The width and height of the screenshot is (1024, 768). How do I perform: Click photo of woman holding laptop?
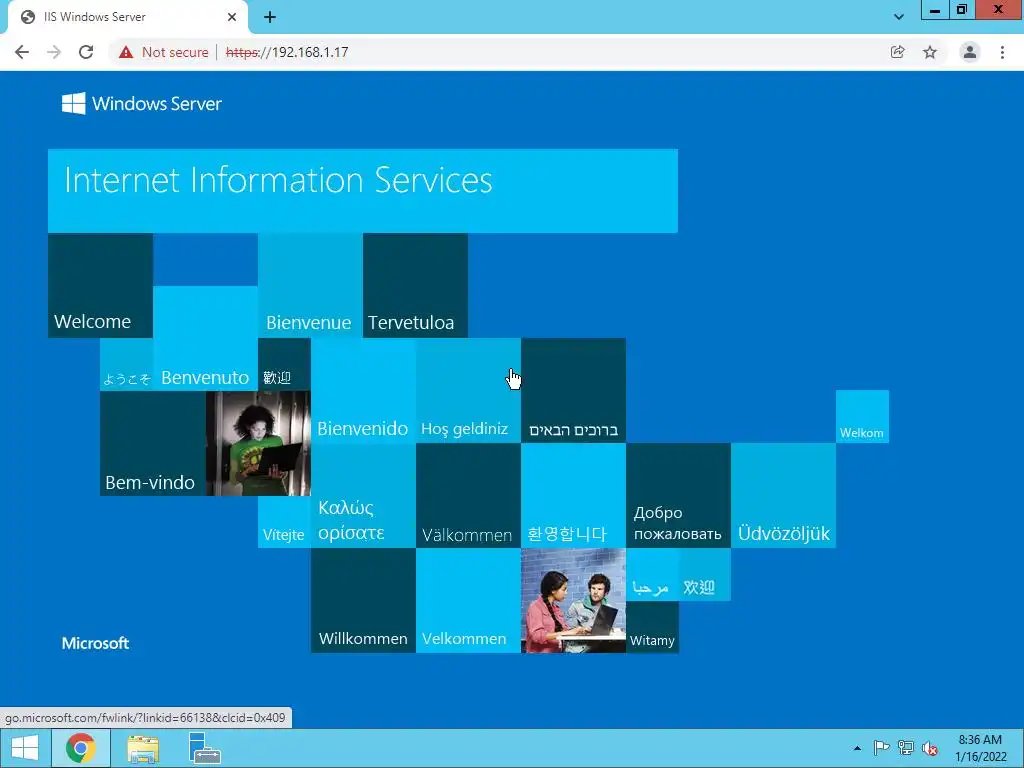click(x=258, y=443)
